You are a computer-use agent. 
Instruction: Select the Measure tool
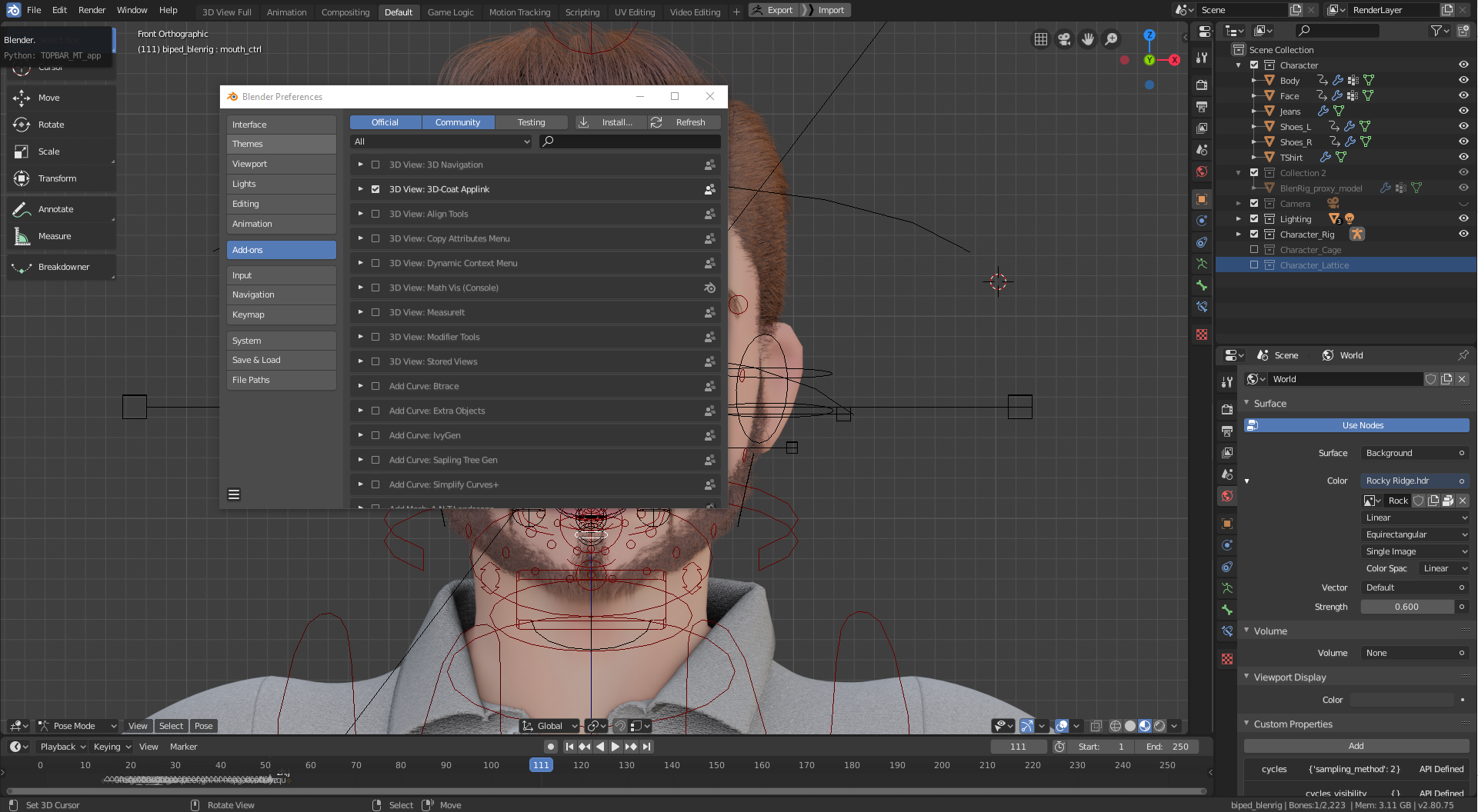pos(62,236)
